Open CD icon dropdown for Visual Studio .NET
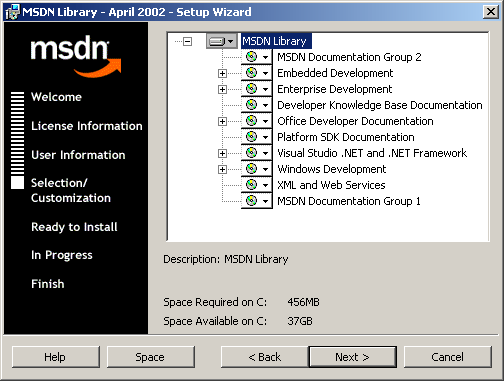 pyautogui.click(x=257, y=153)
